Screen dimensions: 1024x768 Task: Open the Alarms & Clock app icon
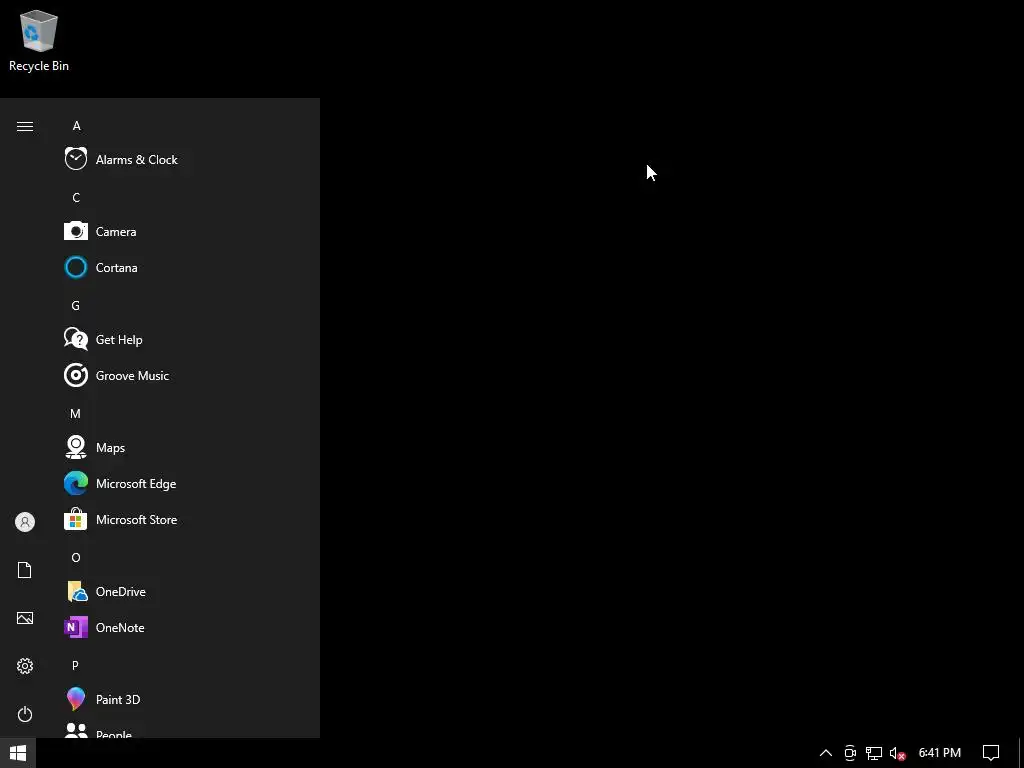(x=76, y=159)
